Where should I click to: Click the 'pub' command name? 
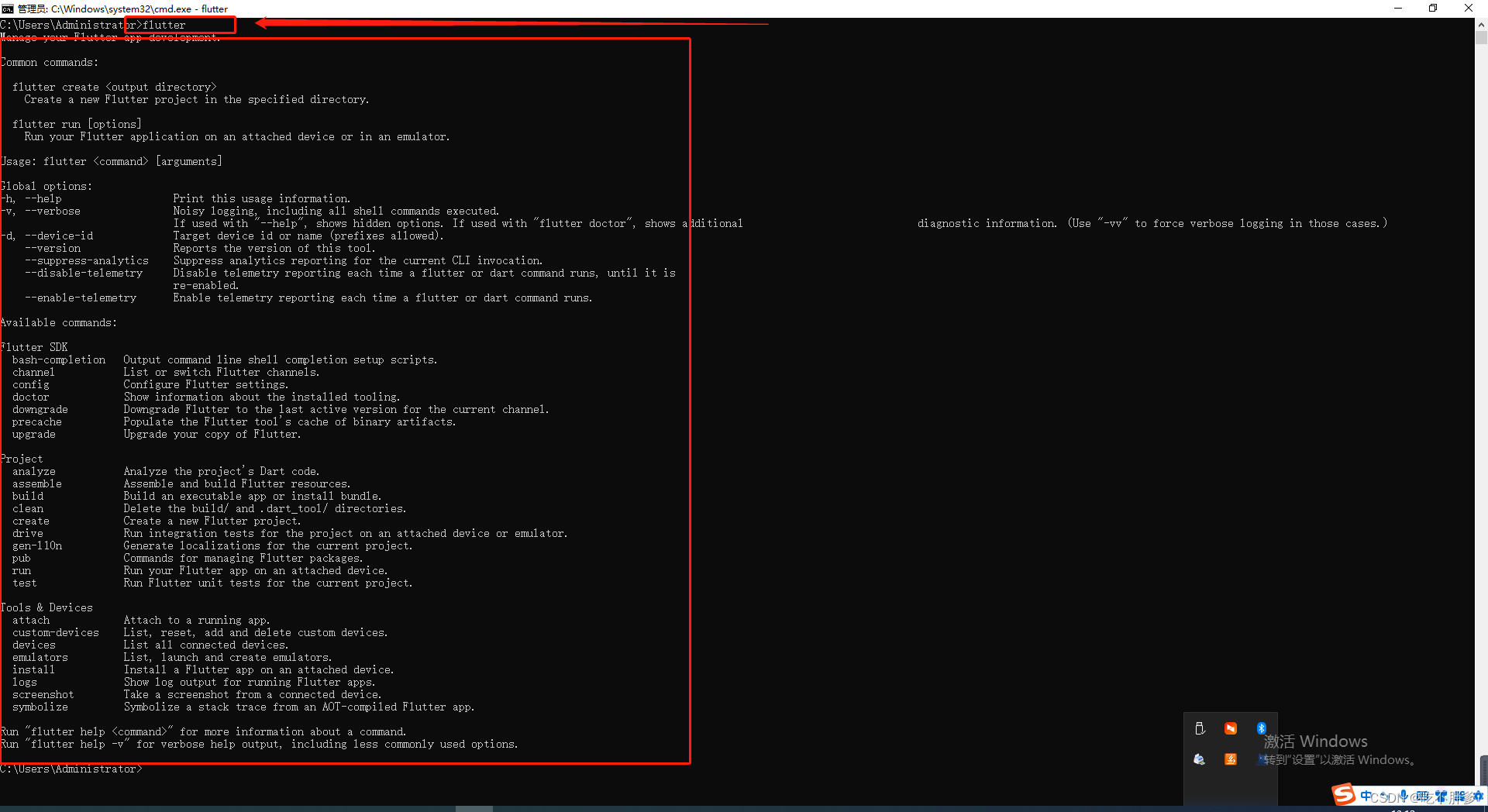pos(22,558)
